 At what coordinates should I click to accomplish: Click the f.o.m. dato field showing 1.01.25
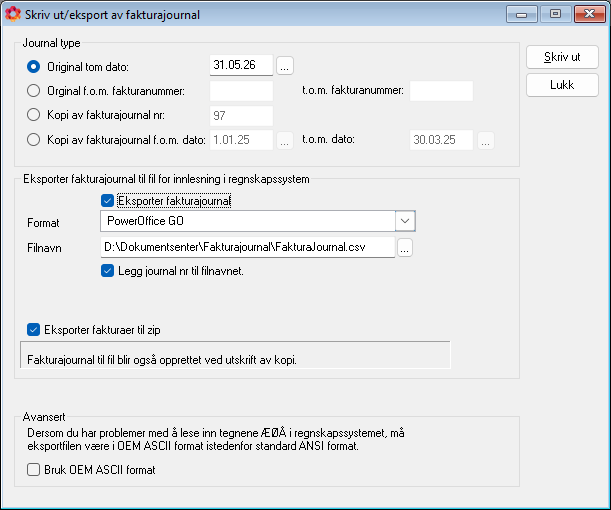click(x=241, y=140)
